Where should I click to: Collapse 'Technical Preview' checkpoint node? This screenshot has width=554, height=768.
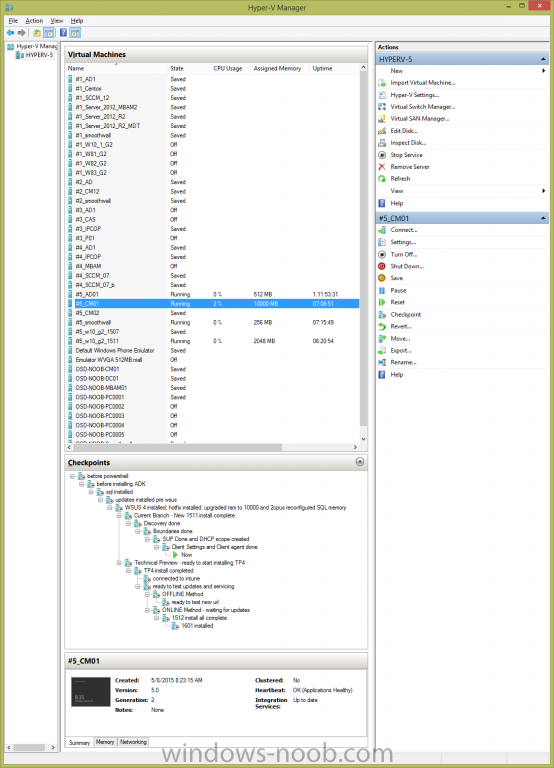coord(119,563)
